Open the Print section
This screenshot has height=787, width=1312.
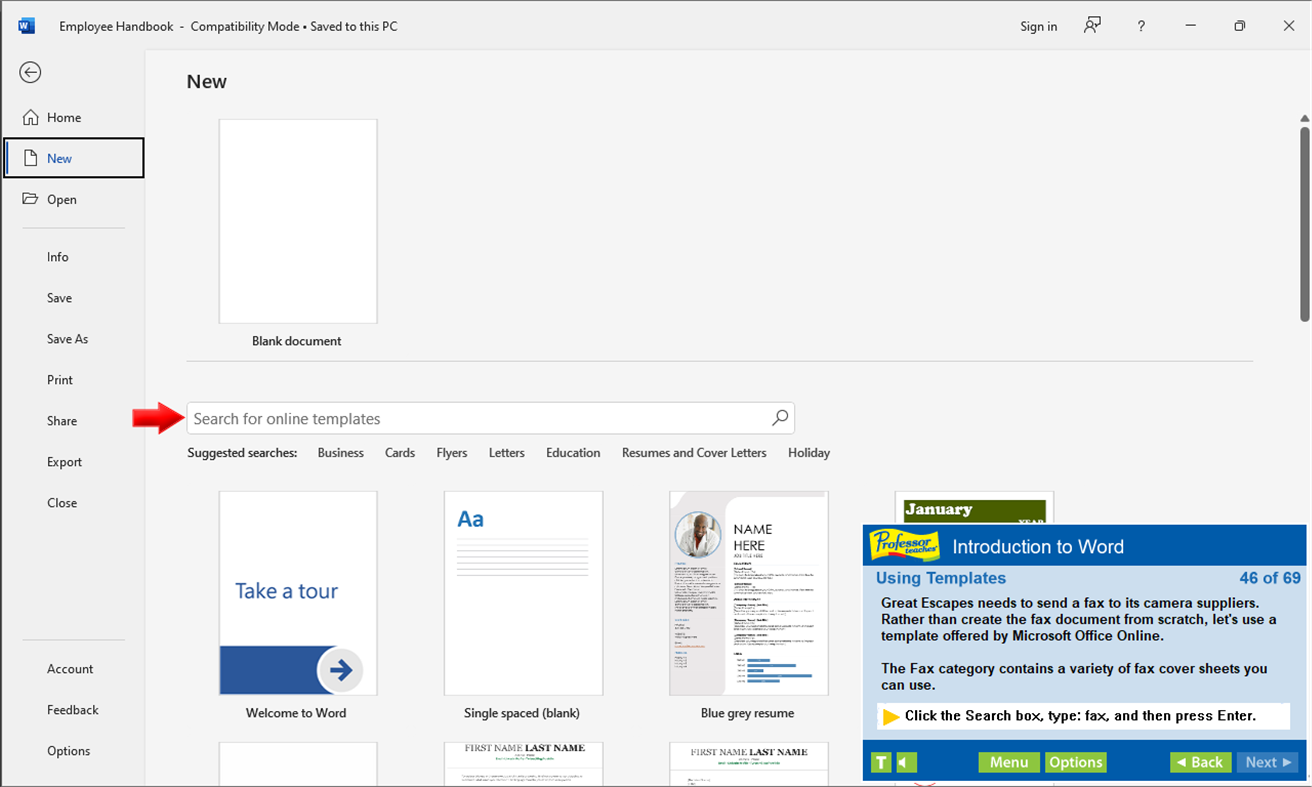(59, 379)
